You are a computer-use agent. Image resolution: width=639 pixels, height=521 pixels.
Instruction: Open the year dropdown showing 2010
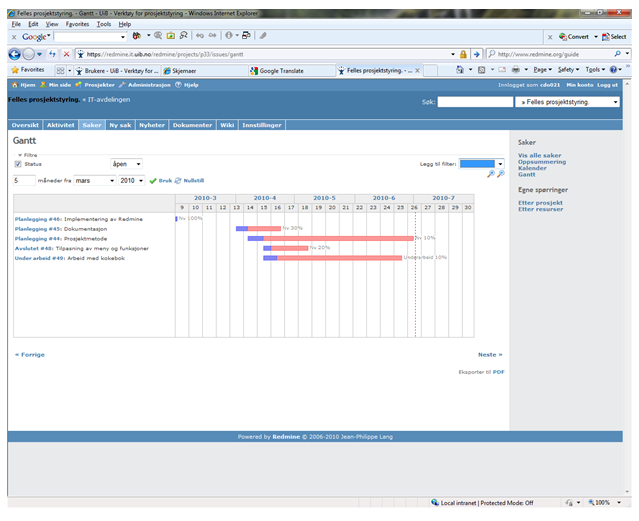[x=132, y=180]
